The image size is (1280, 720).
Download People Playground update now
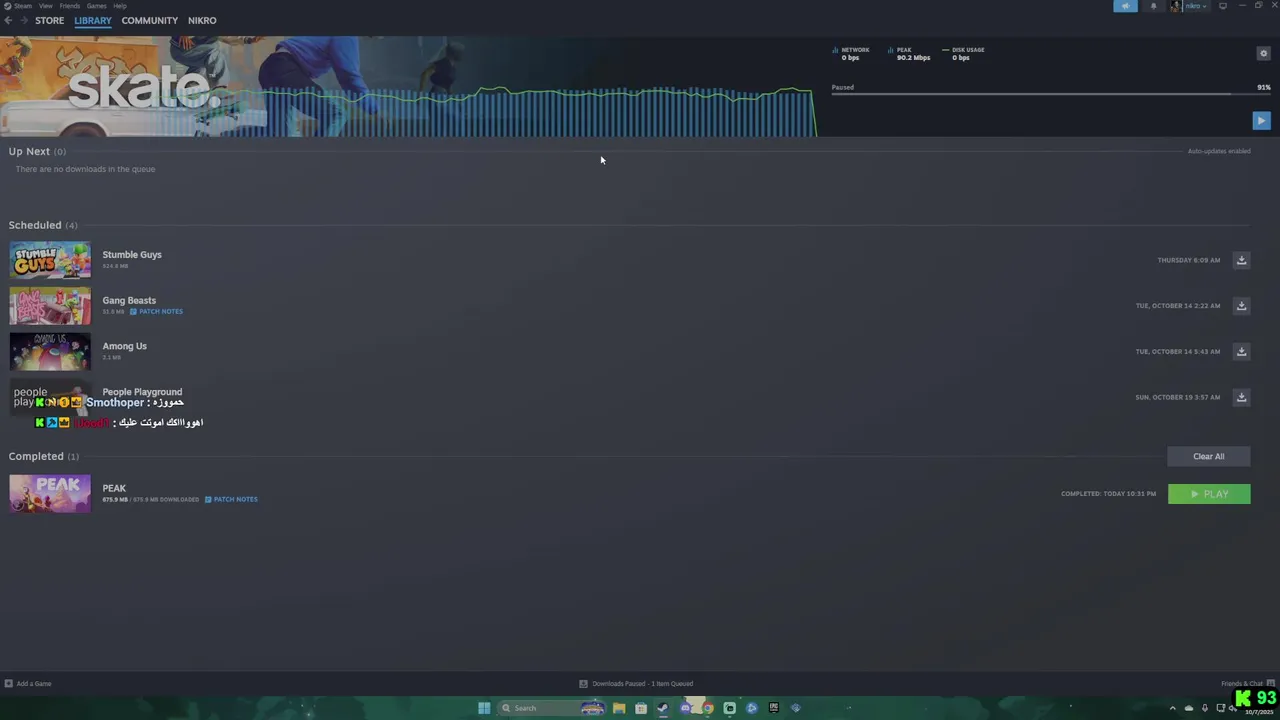coord(1241,397)
